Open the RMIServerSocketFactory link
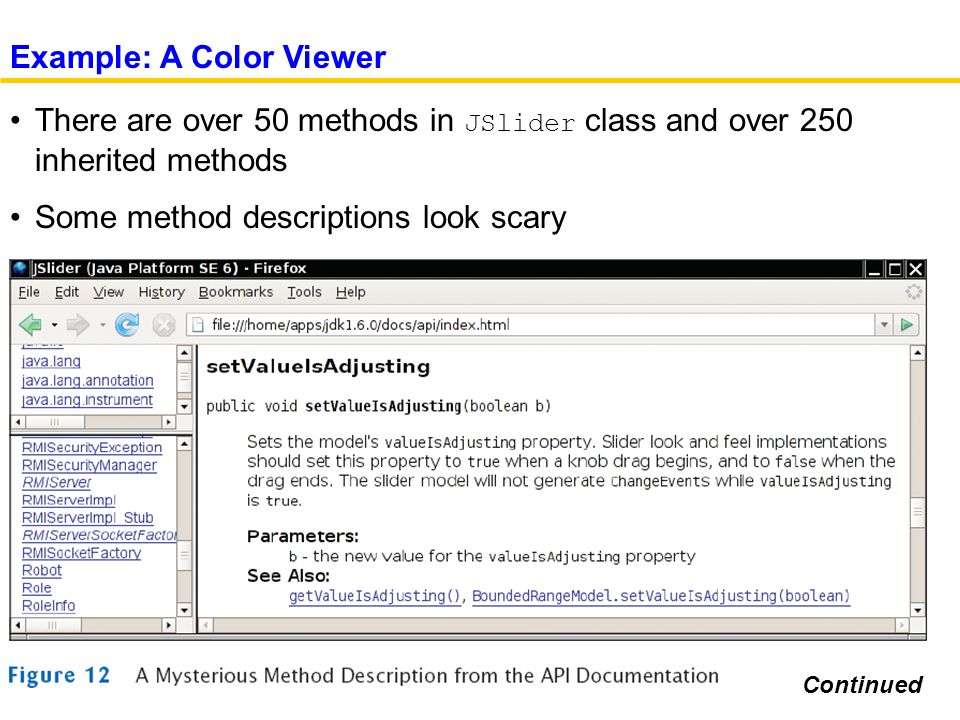Screen dimensions: 960x720 (x=99, y=535)
